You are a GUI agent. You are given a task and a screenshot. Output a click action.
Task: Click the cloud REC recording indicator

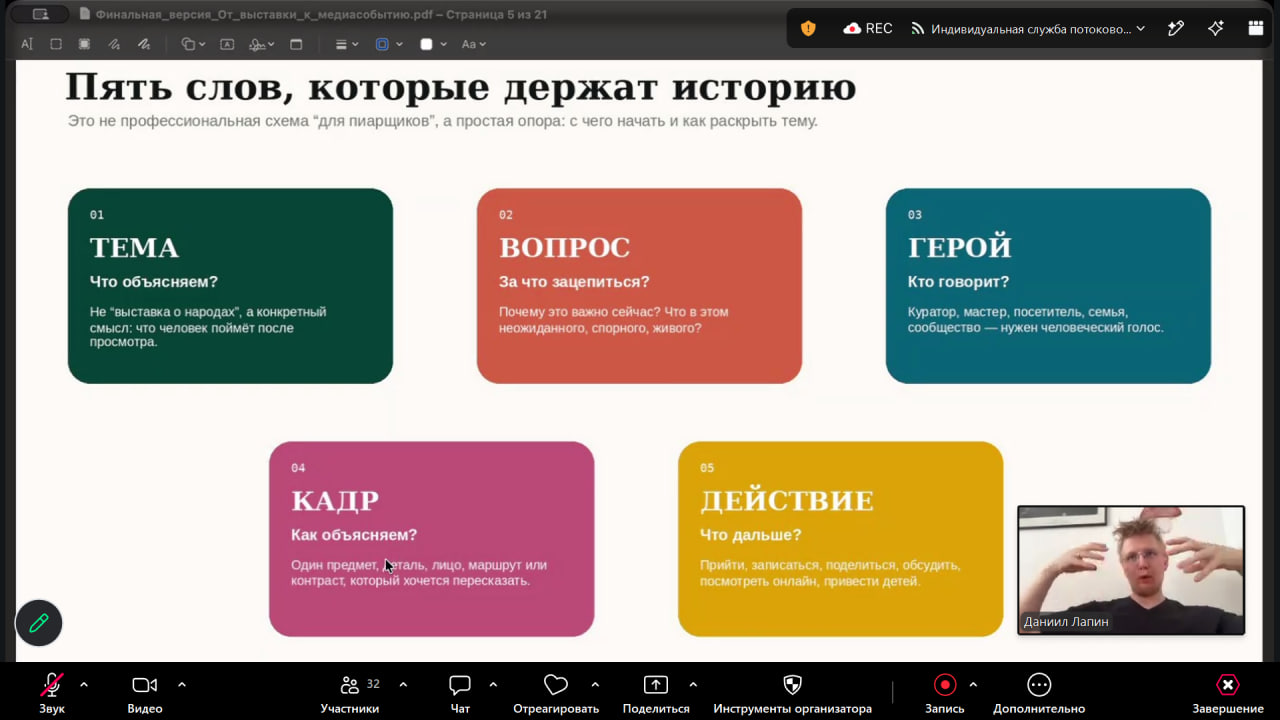point(868,28)
